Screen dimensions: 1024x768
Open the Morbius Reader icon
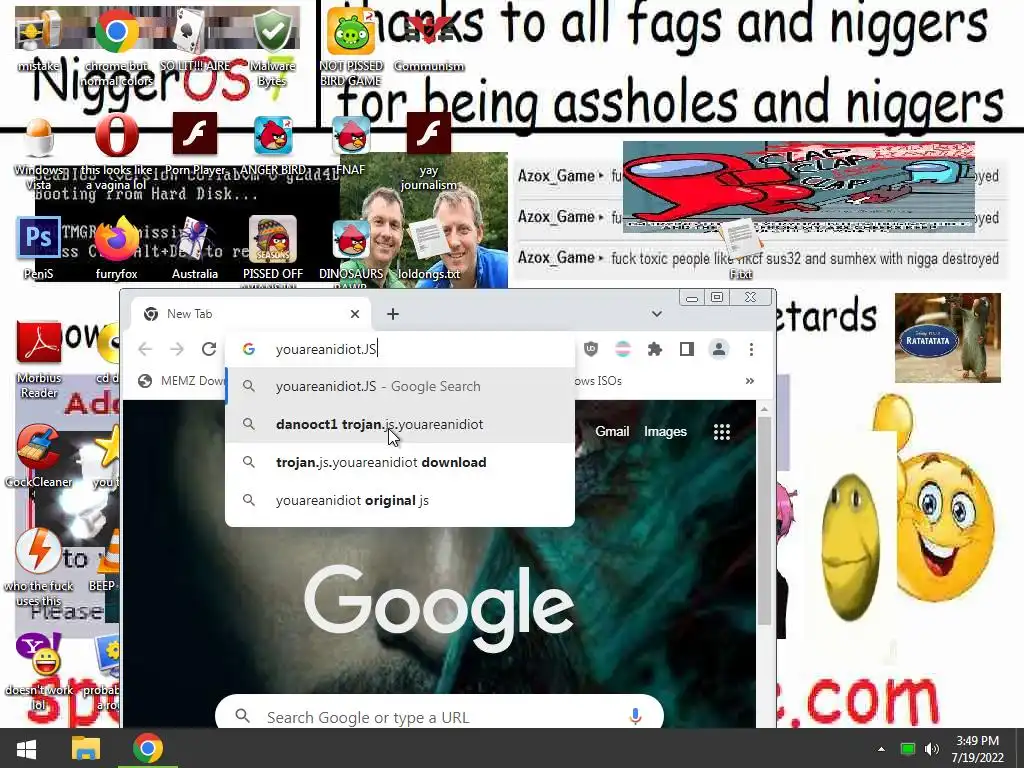39,359
